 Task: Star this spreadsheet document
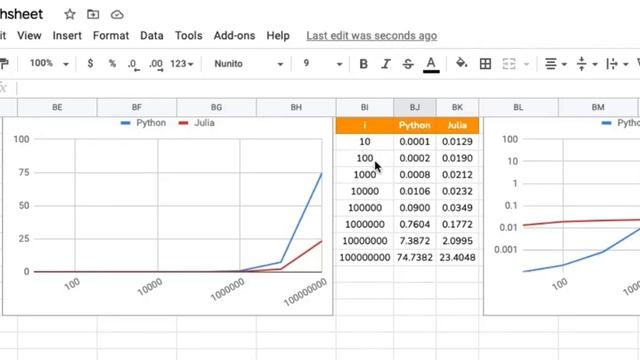click(x=70, y=14)
